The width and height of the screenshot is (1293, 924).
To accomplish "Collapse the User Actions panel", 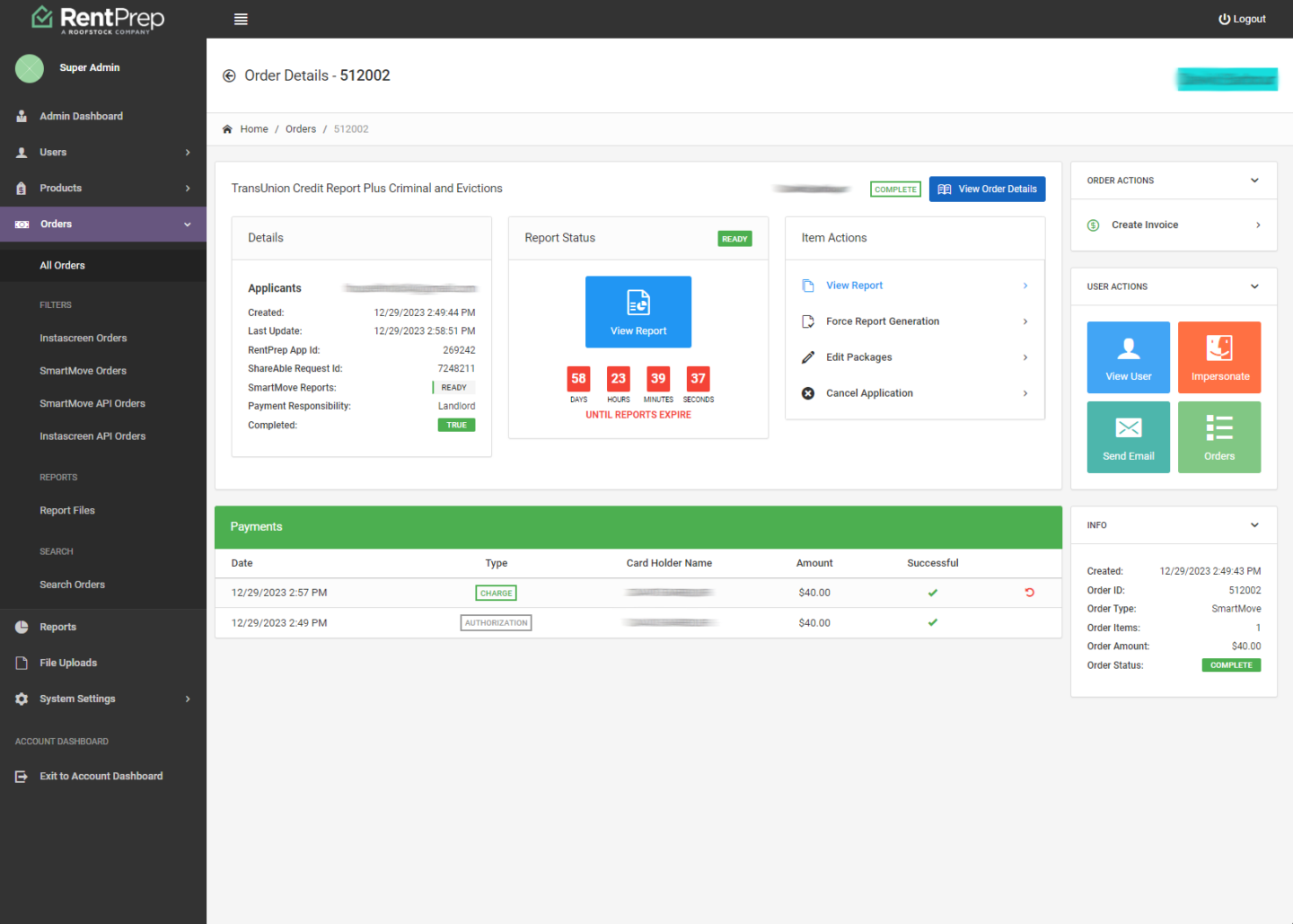I will [x=1254, y=286].
